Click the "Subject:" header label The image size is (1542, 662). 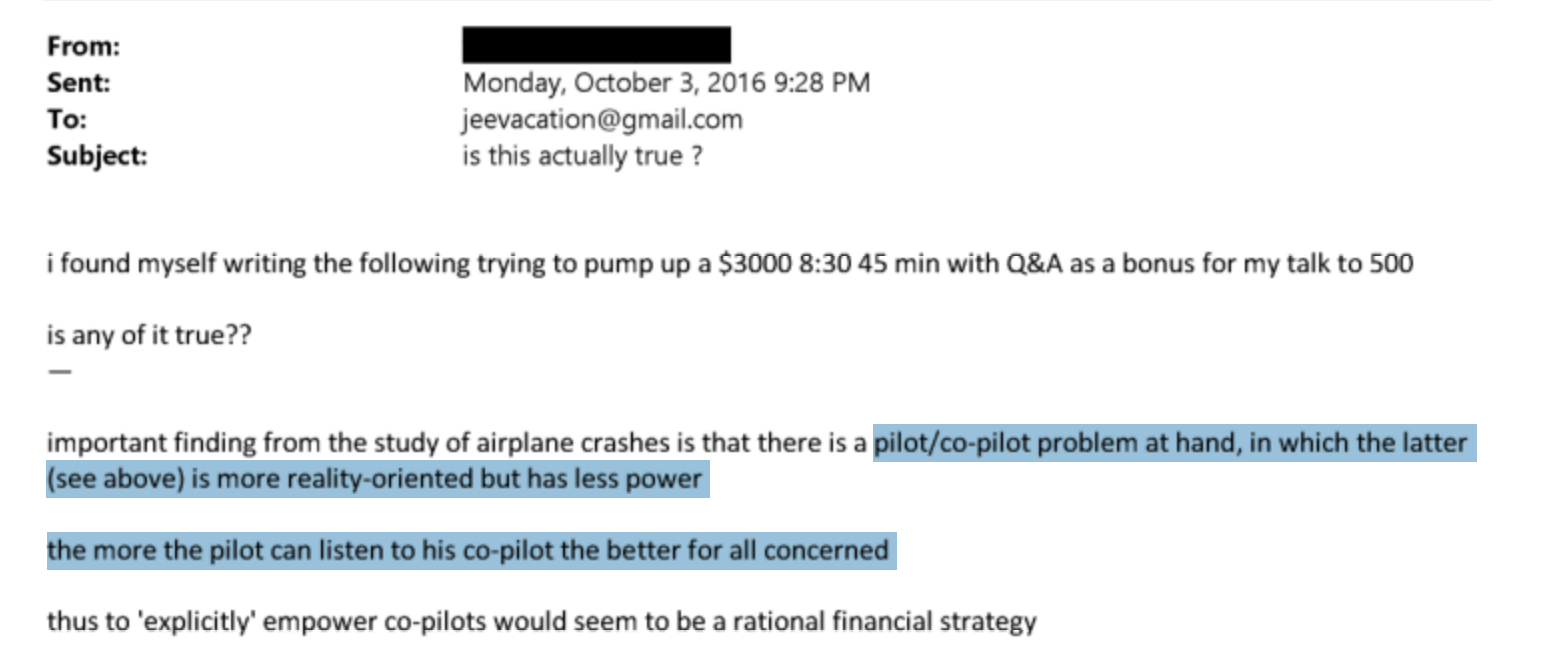tap(96, 157)
